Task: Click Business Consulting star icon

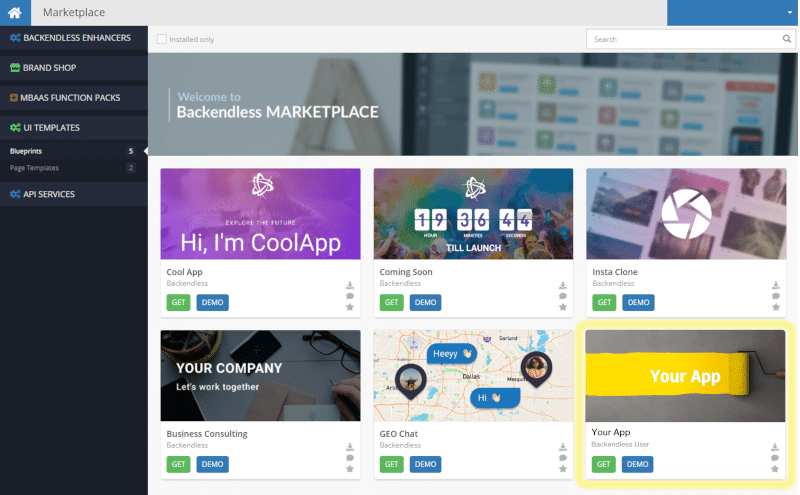Action: (350, 469)
